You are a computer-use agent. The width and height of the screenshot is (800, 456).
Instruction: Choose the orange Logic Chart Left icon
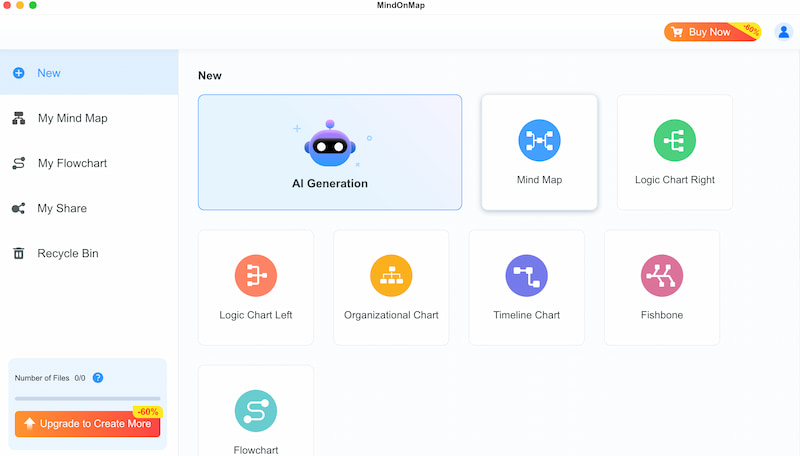[256, 275]
